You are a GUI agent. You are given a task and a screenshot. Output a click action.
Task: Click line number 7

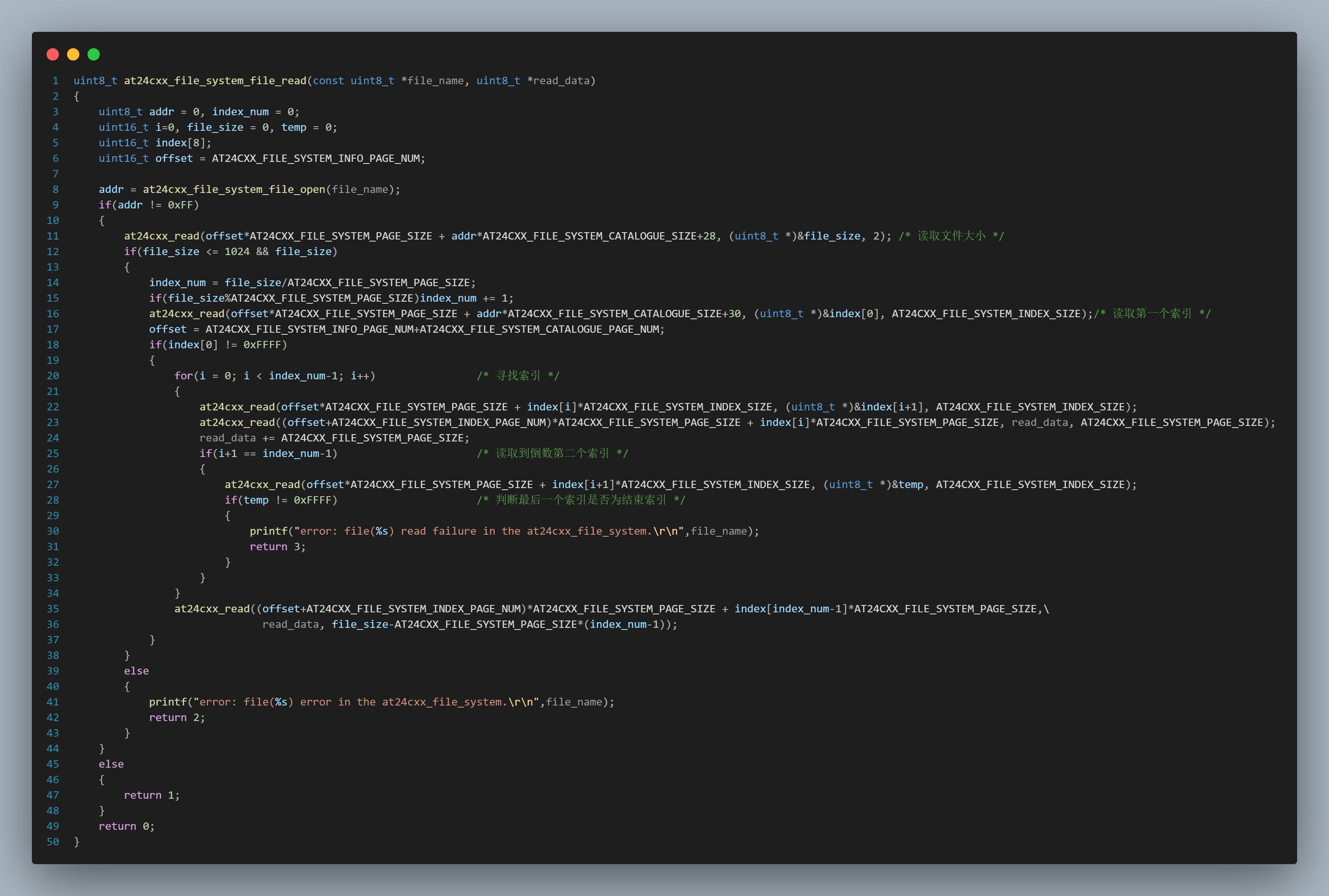click(x=56, y=174)
